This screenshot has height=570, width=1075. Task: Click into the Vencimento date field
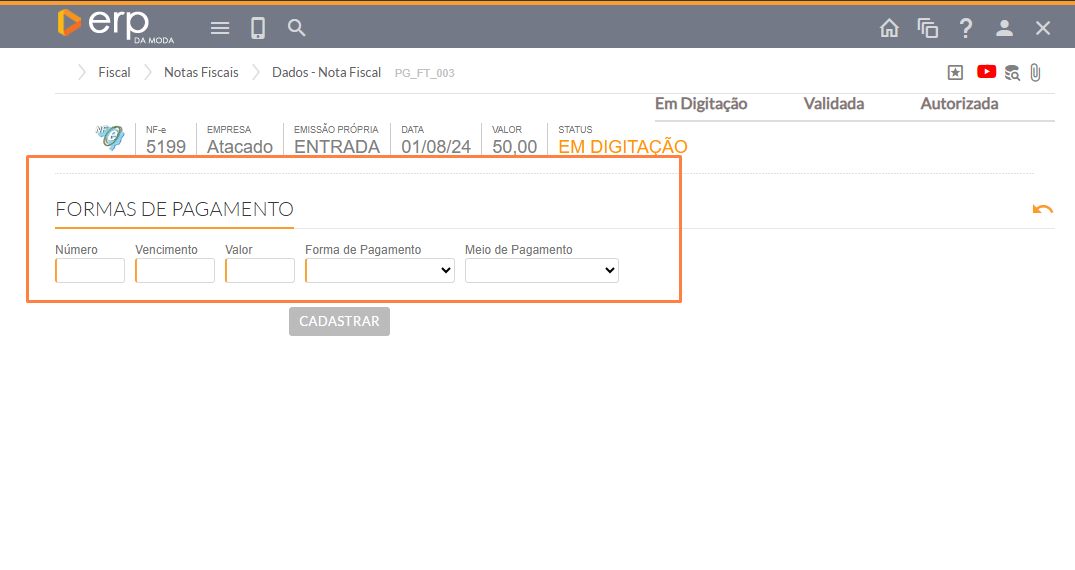175,270
